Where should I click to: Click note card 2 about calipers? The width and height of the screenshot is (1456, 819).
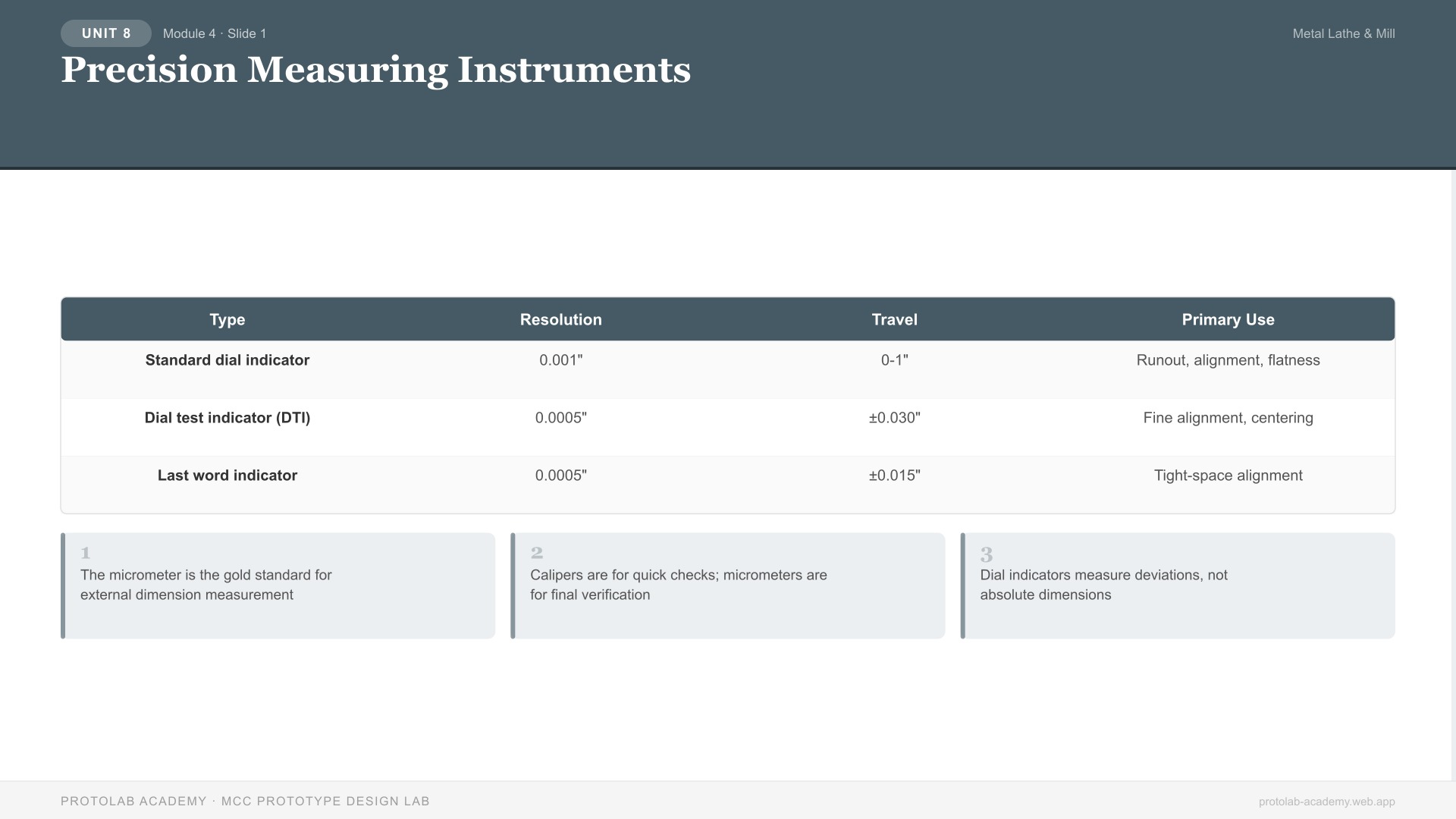click(x=727, y=585)
